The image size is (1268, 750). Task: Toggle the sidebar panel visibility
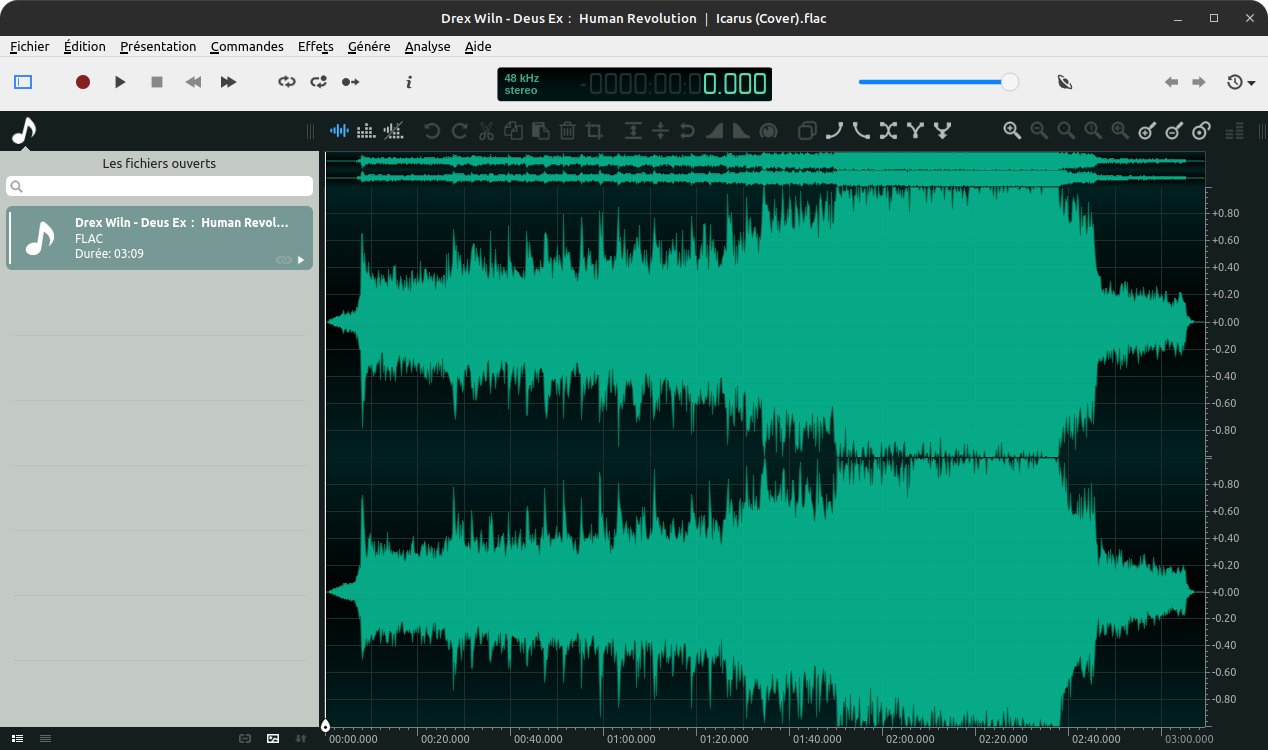click(23, 82)
